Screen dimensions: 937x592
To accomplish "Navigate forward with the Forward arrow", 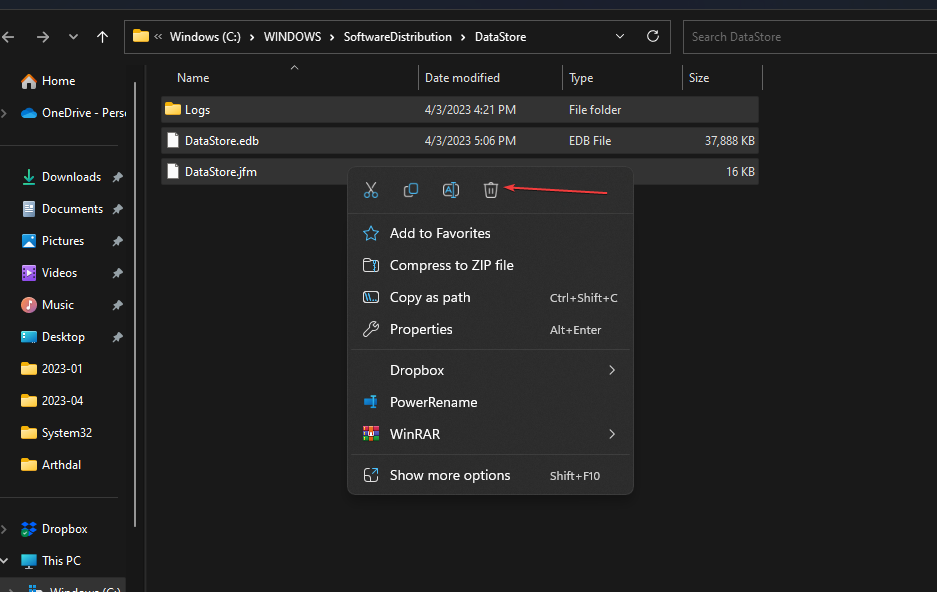I will tap(42, 37).
